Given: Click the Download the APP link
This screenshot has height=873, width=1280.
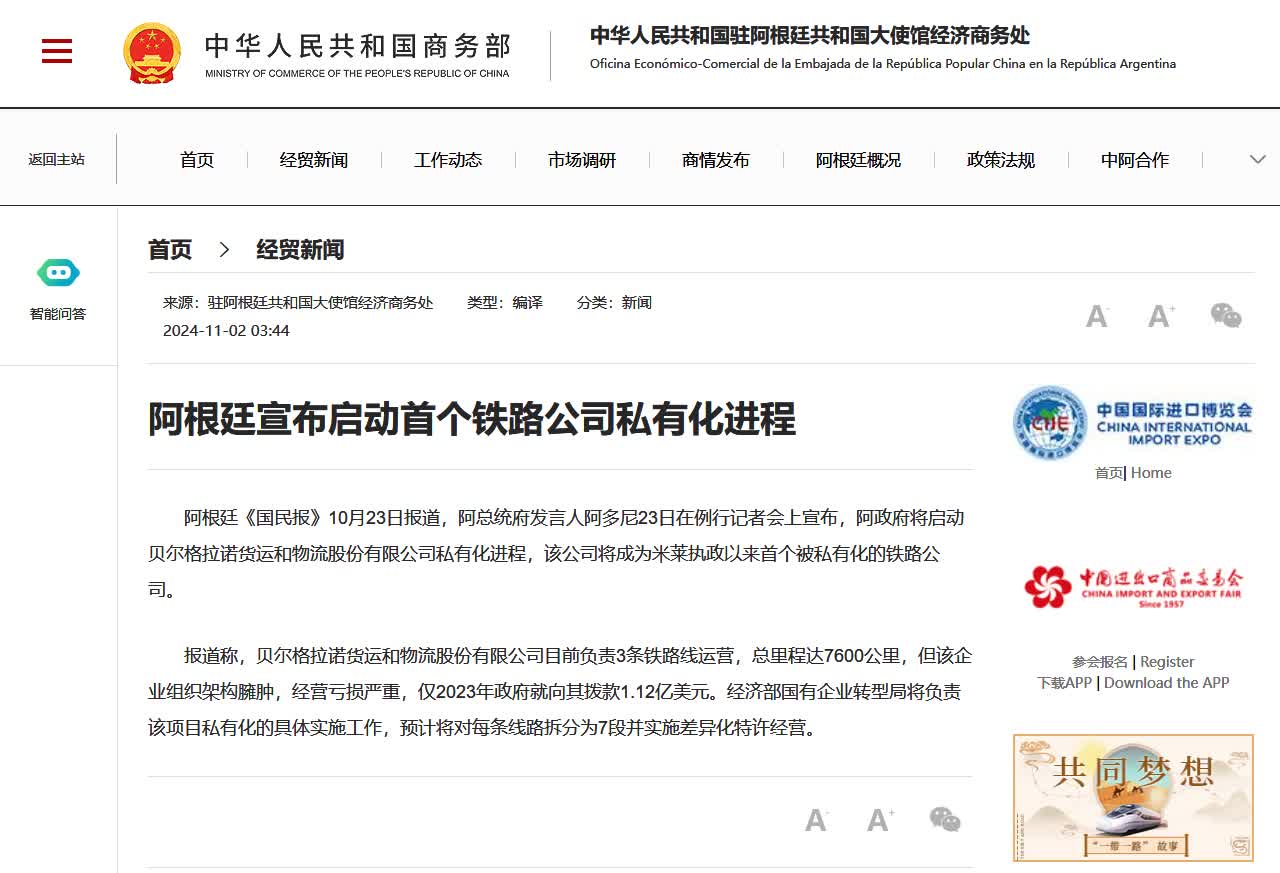Looking at the screenshot, I should [1166, 683].
